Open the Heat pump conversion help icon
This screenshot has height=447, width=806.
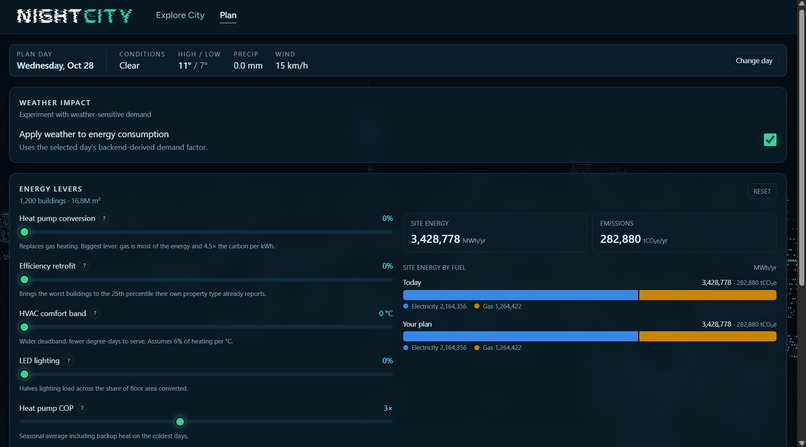tap(104, 218)
